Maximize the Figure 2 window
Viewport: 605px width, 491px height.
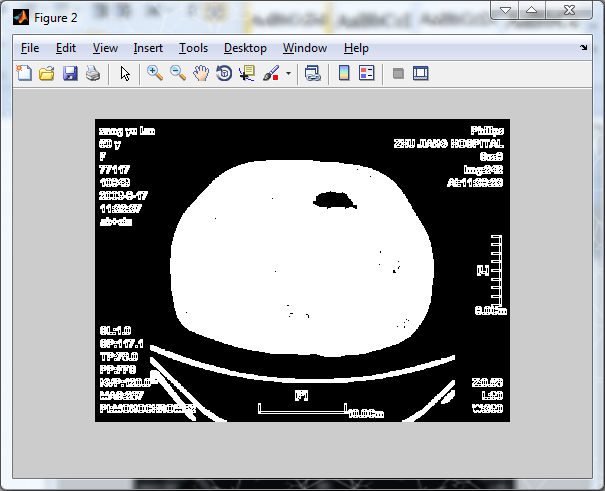(x=532, y=10)
